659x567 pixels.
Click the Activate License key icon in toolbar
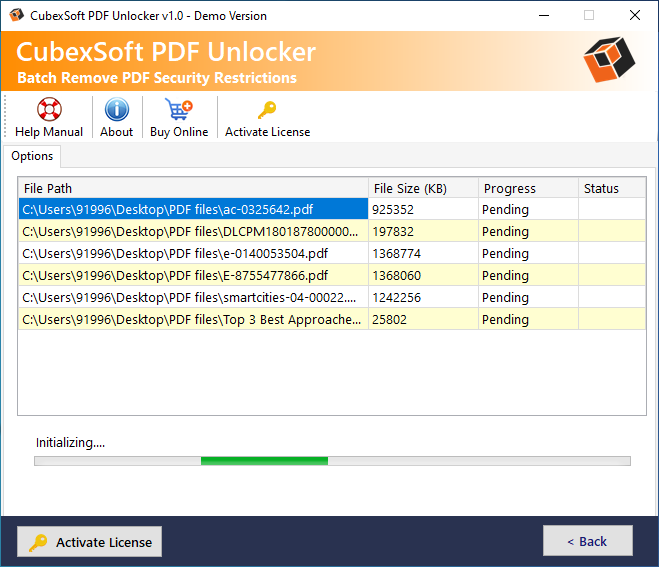tap(267, 110)
